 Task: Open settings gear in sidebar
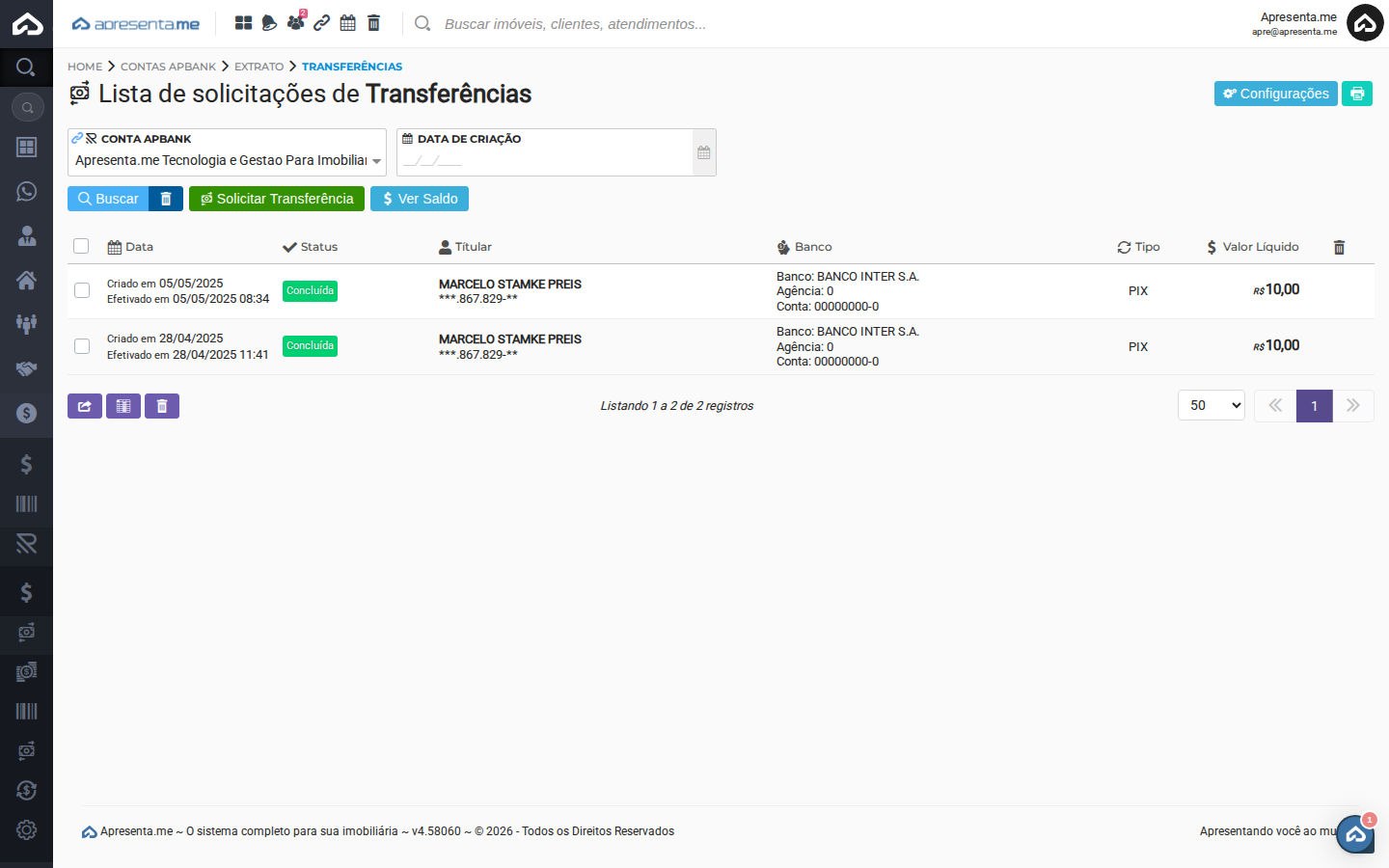26,829
